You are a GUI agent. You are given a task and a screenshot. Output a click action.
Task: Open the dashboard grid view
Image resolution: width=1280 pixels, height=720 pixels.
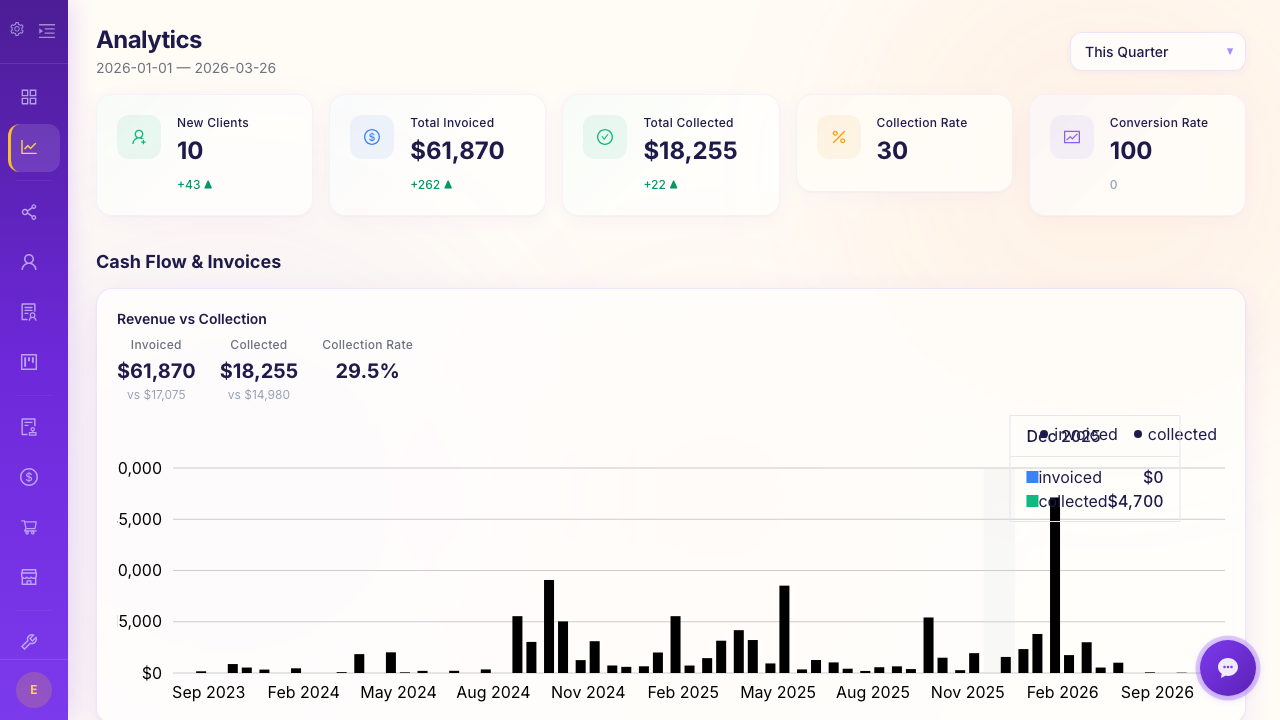click(x=29, y=97)
